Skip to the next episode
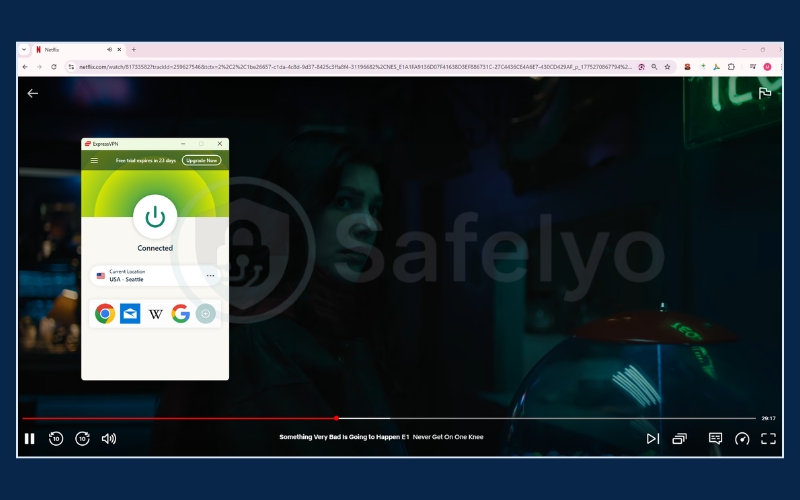800x500 pixels. pos(653,438)
